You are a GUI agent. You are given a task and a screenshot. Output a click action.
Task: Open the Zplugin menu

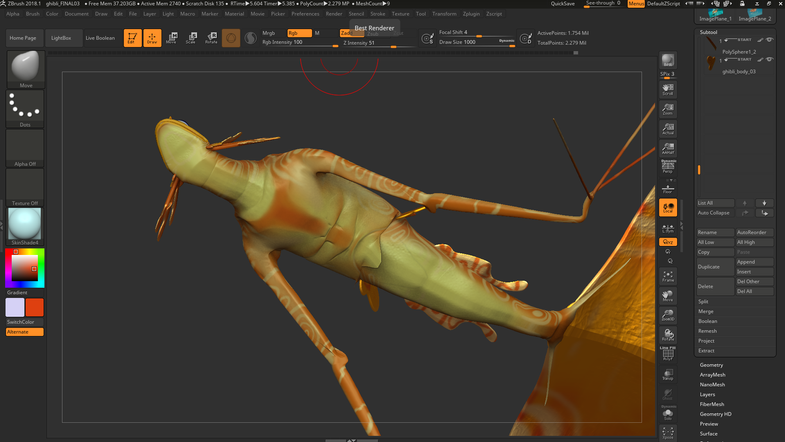(x=471, y=14)
